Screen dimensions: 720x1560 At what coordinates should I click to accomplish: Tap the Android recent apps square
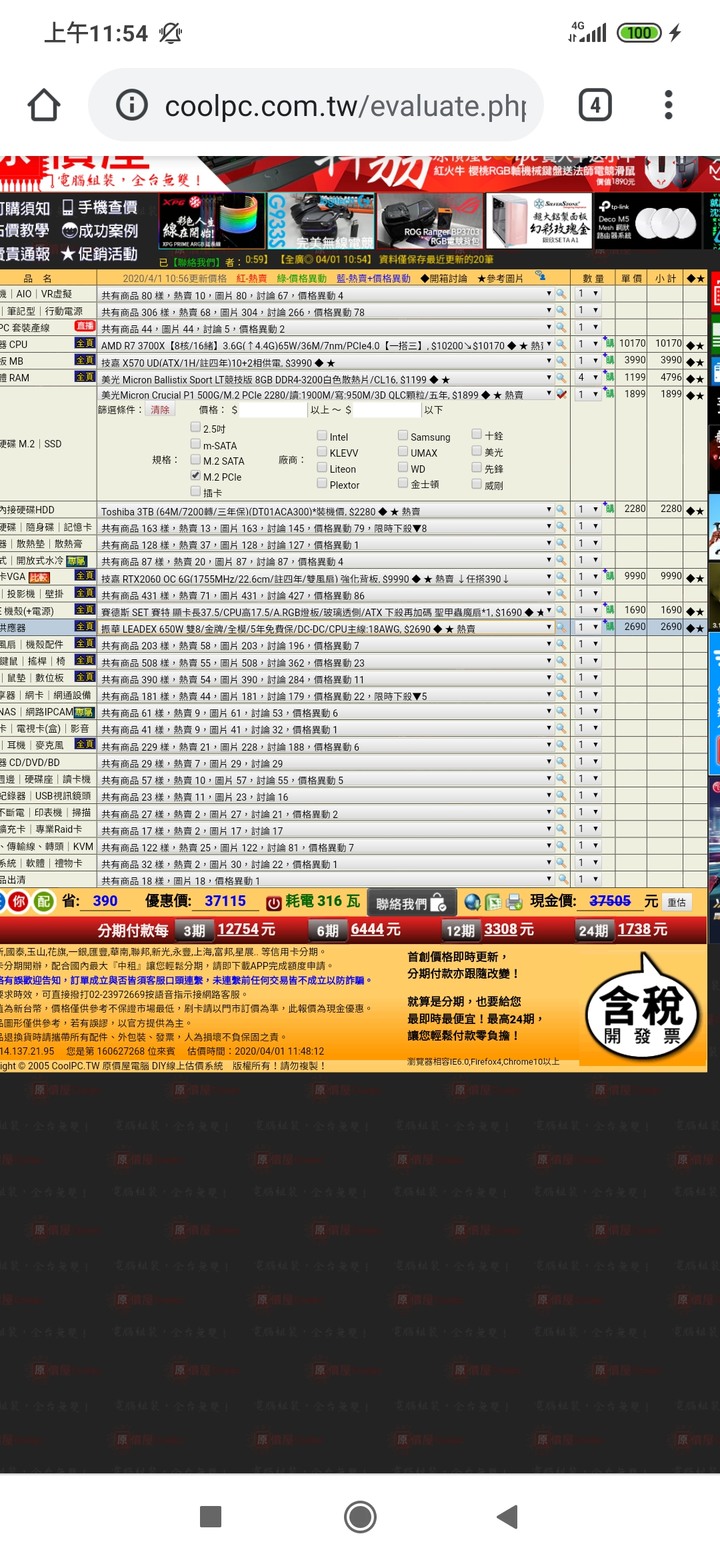click(210, 1516)
